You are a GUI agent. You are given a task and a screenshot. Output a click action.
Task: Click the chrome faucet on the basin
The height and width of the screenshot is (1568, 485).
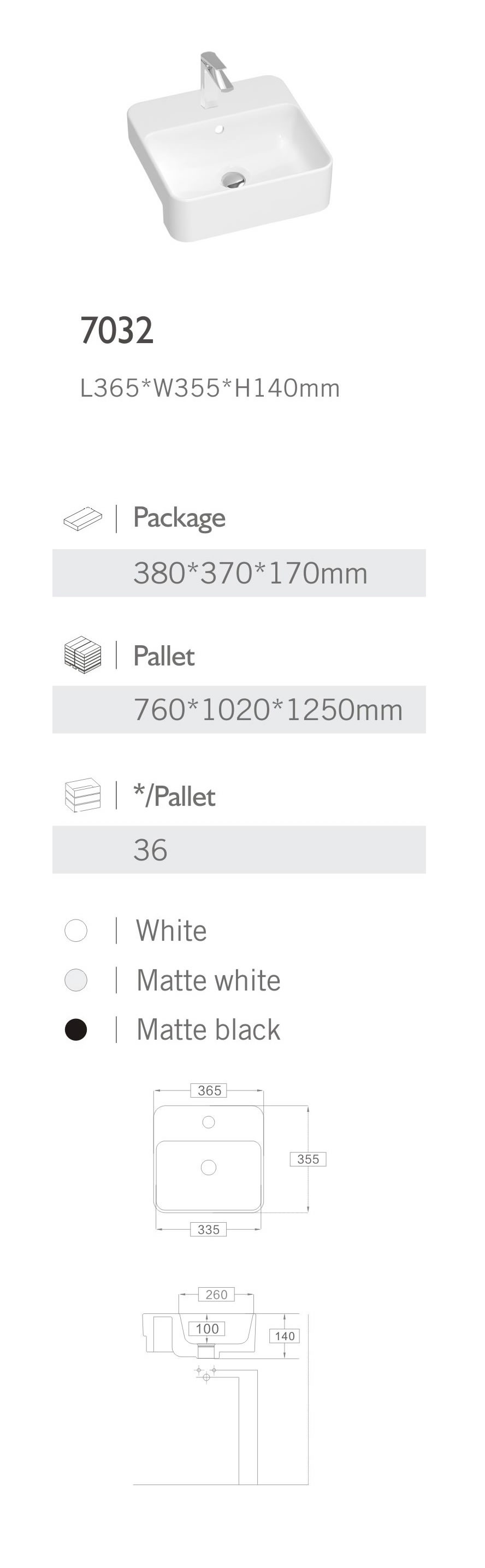pos(214,78)
